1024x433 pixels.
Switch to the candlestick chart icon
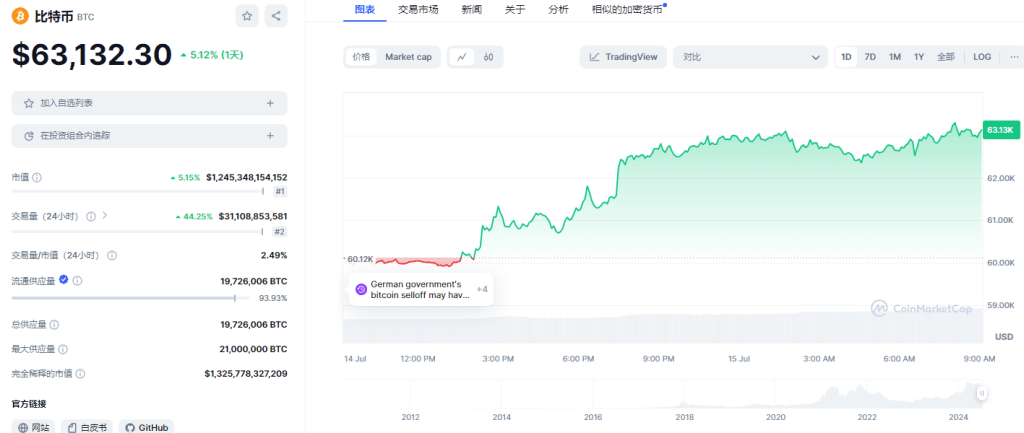tap(488, 57)
